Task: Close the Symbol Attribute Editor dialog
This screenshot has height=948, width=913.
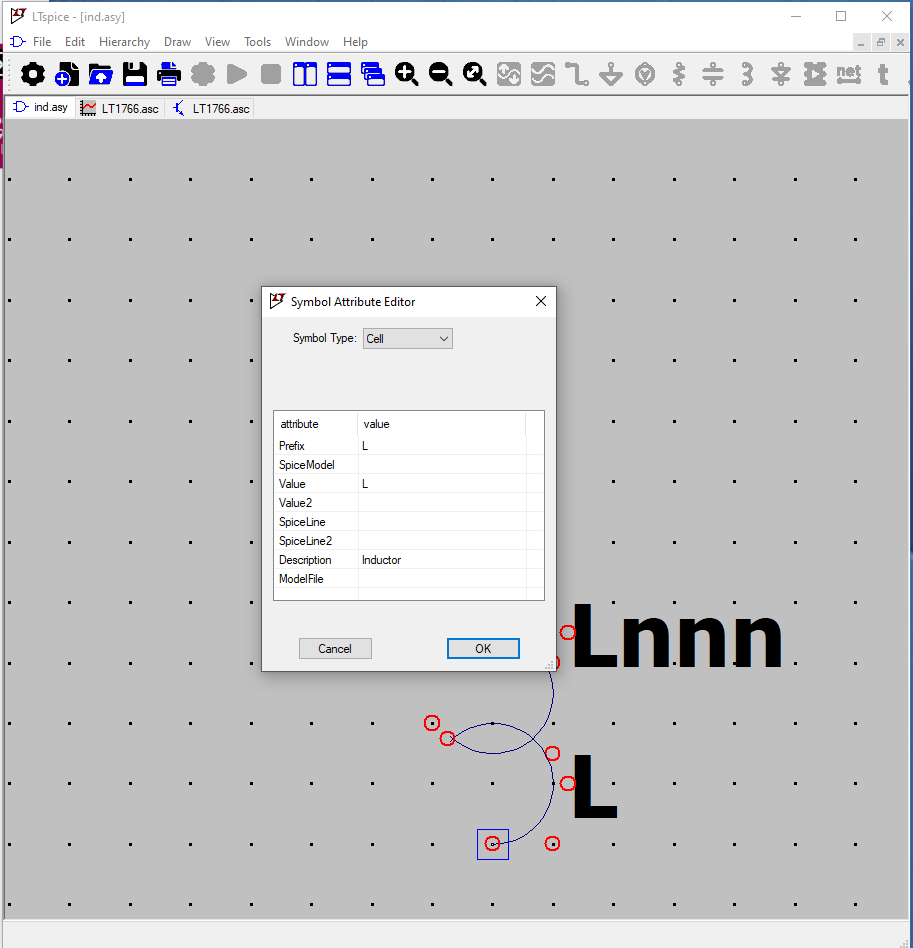Action: point(541,301)
